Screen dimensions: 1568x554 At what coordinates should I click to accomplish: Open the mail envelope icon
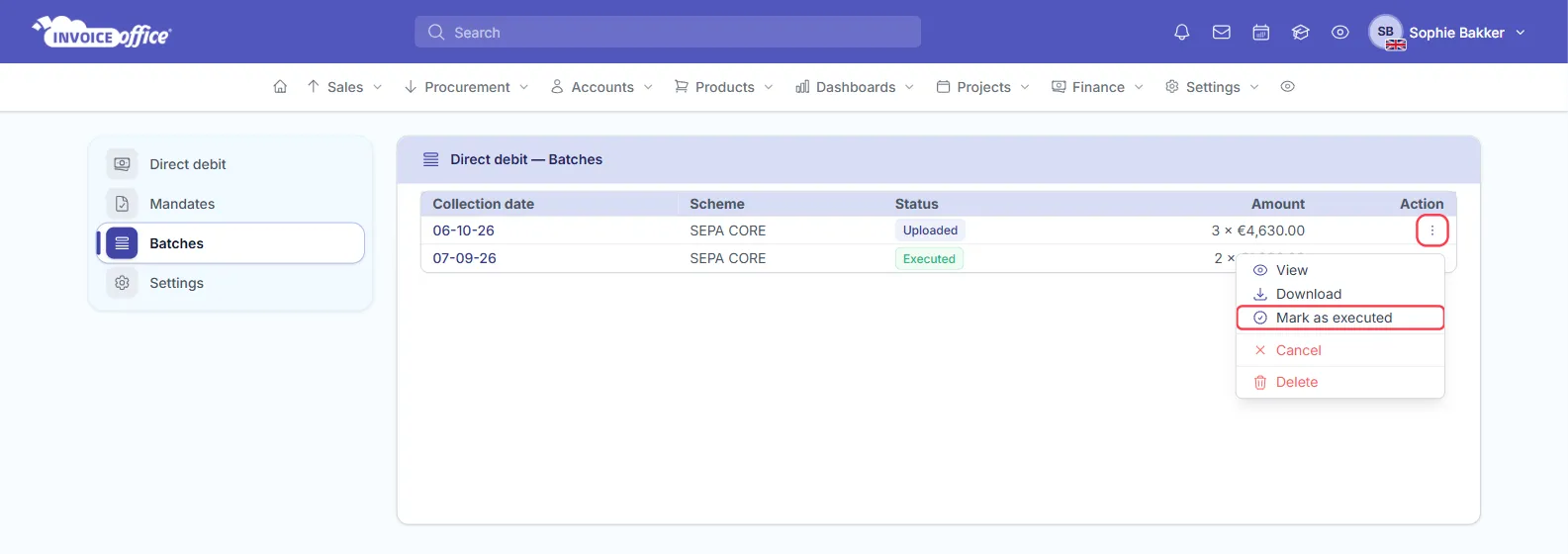1221,33
